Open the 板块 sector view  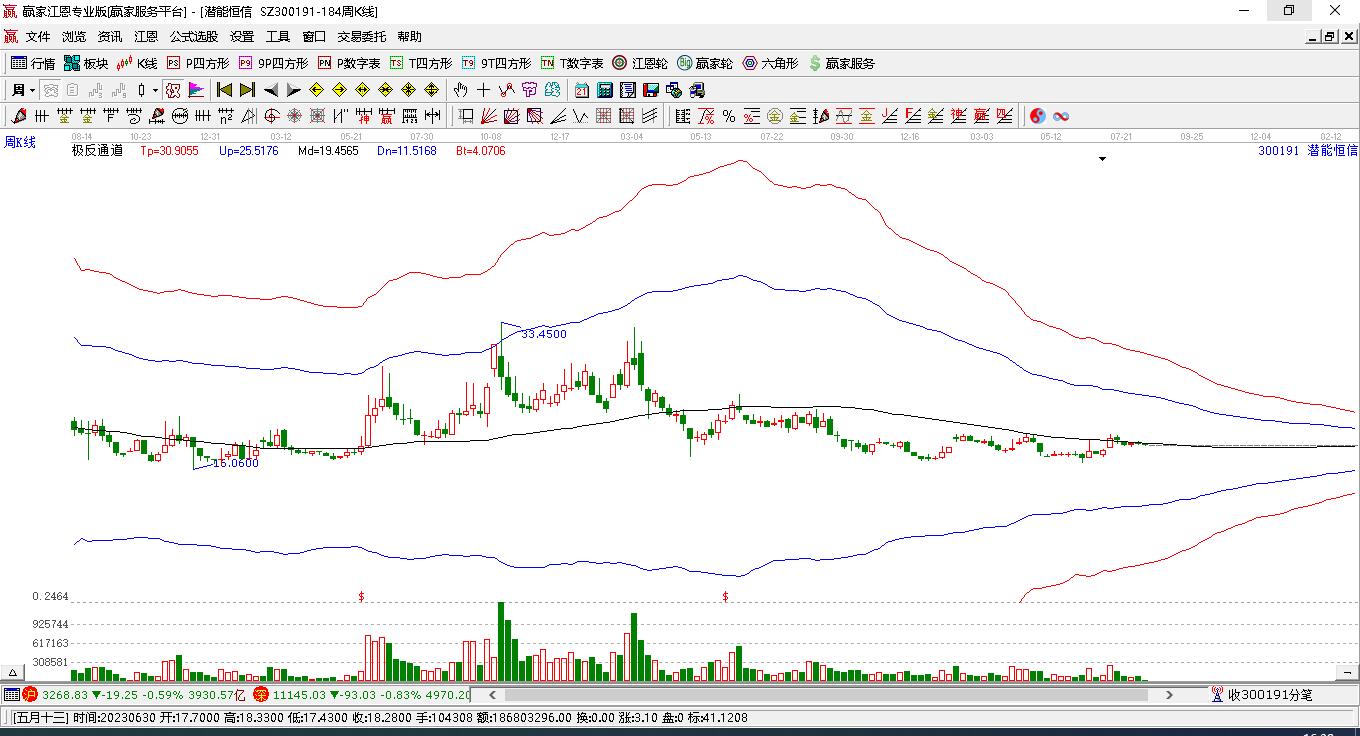pos(86,63)
